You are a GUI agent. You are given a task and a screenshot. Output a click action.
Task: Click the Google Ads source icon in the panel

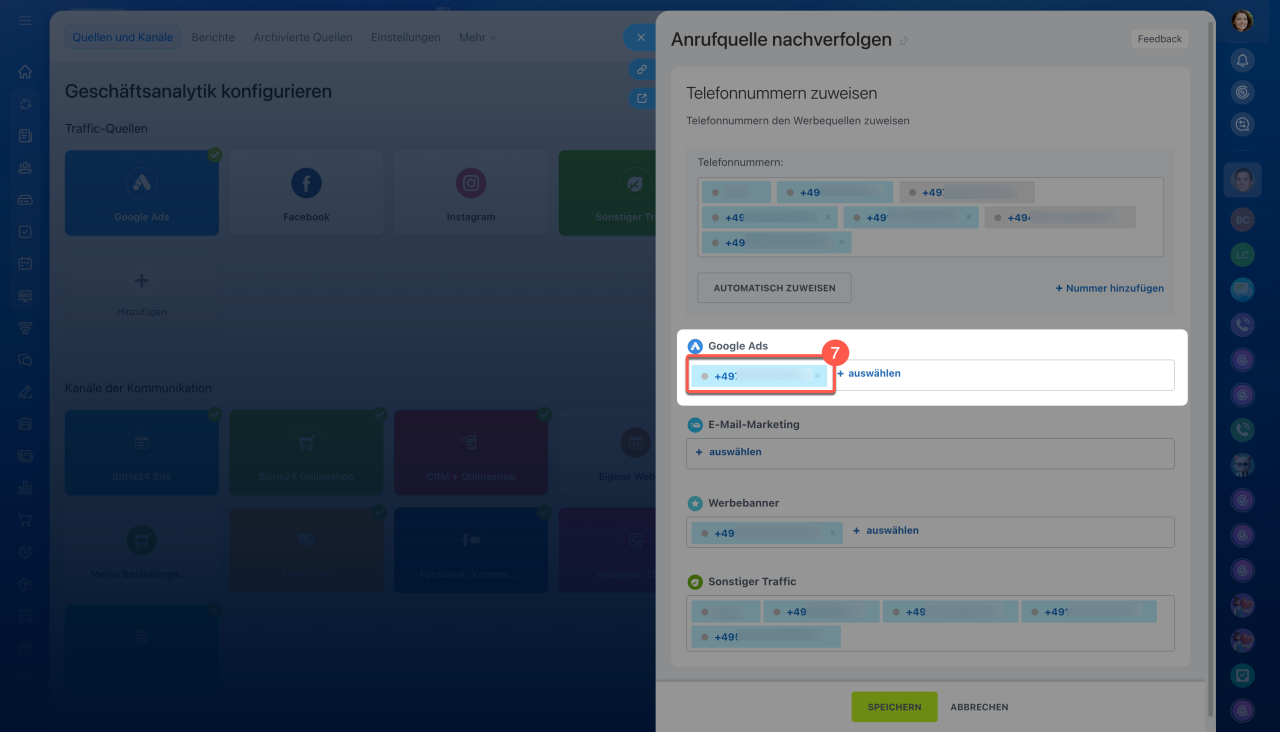[x=695, y=346]
